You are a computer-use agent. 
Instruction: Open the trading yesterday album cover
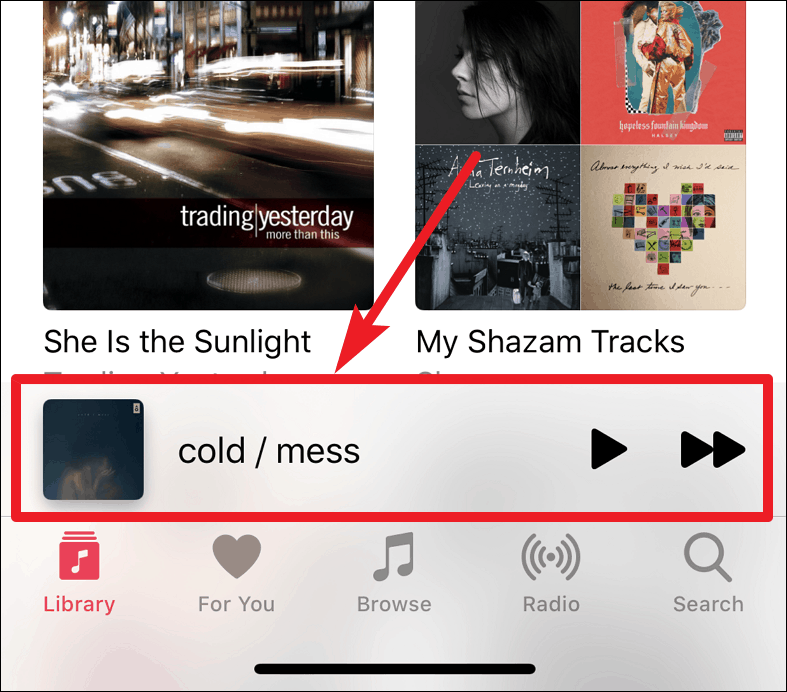pos(208,155)
